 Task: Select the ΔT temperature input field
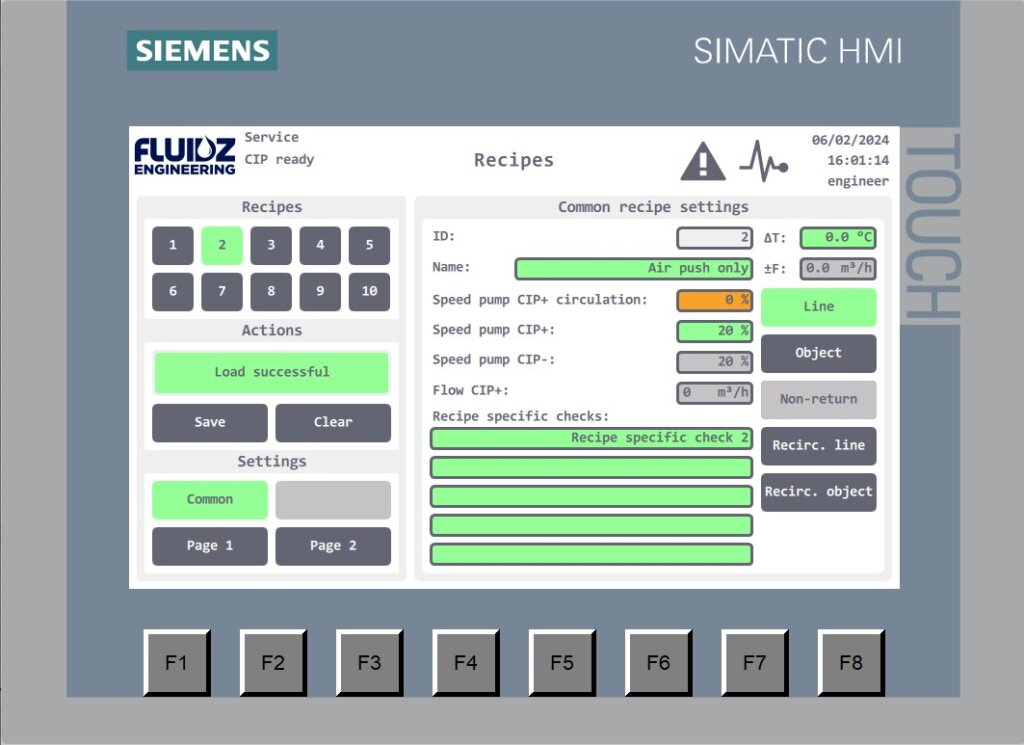pos(837,238)
